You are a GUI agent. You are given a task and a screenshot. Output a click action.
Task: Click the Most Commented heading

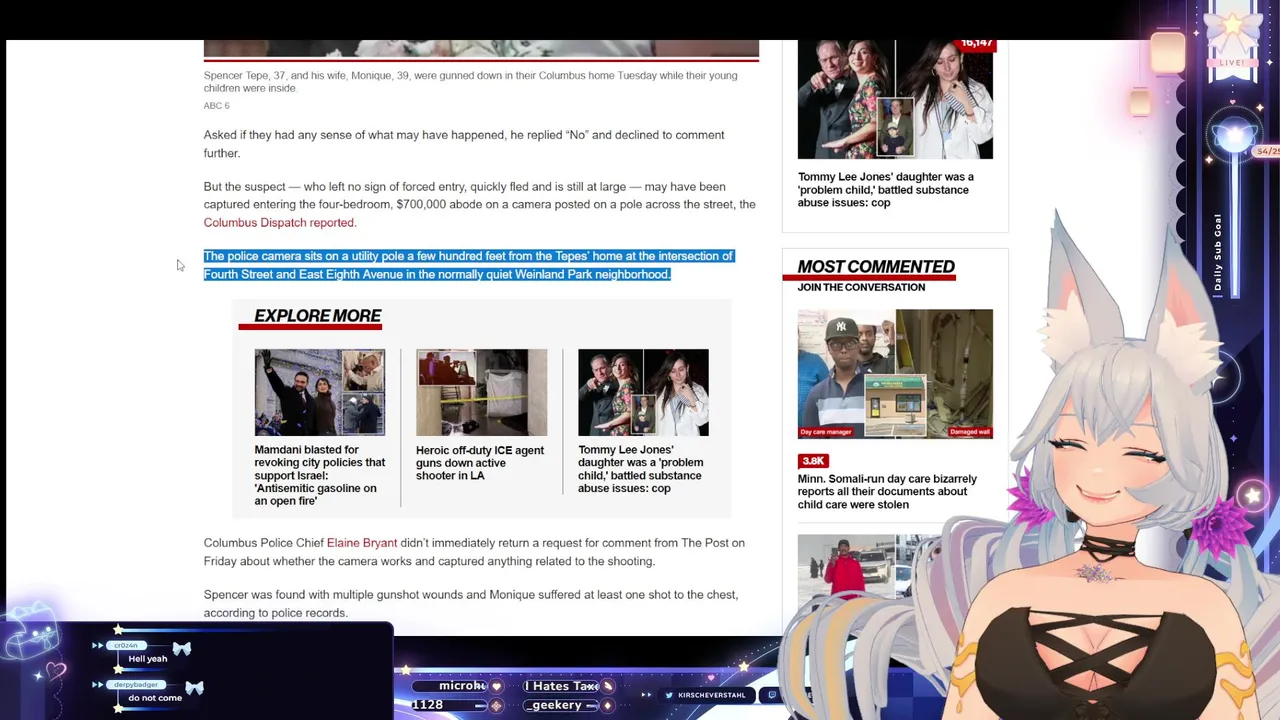point(876,267)
